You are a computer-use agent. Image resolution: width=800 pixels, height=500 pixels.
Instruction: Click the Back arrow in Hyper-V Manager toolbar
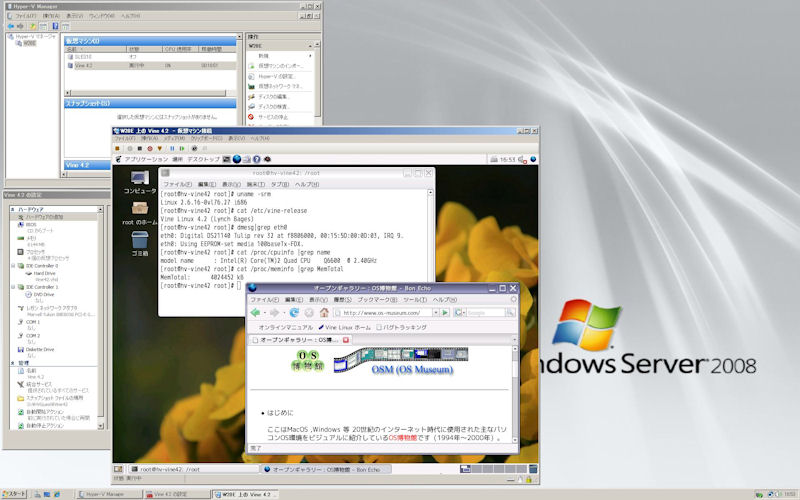tap(11, 26)
